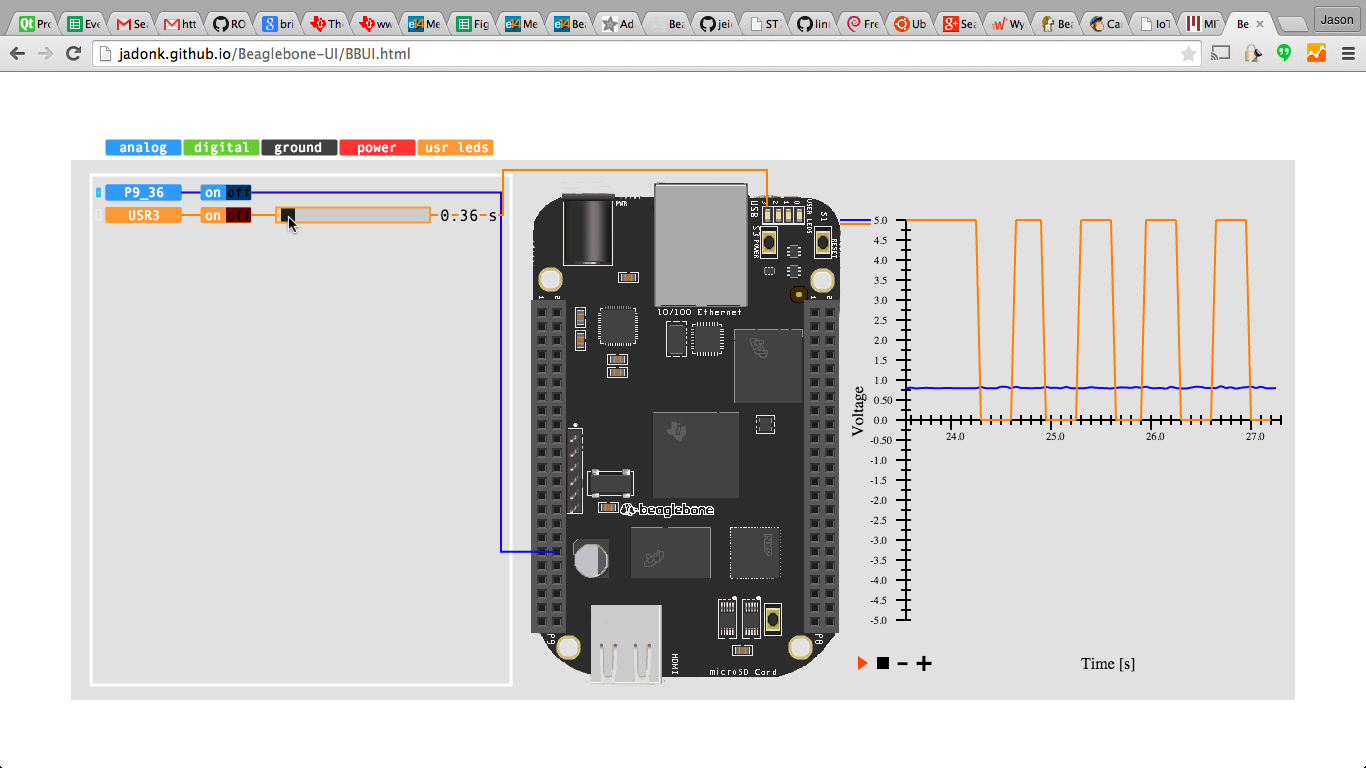The width and height of the screenshot is (1366, 768).
Task: Click the small blue P9_36 indicator box
Action: click(x=98, y=193)
